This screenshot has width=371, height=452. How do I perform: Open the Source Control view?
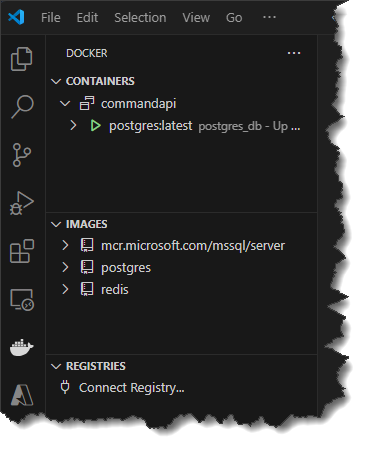[22, 155]
